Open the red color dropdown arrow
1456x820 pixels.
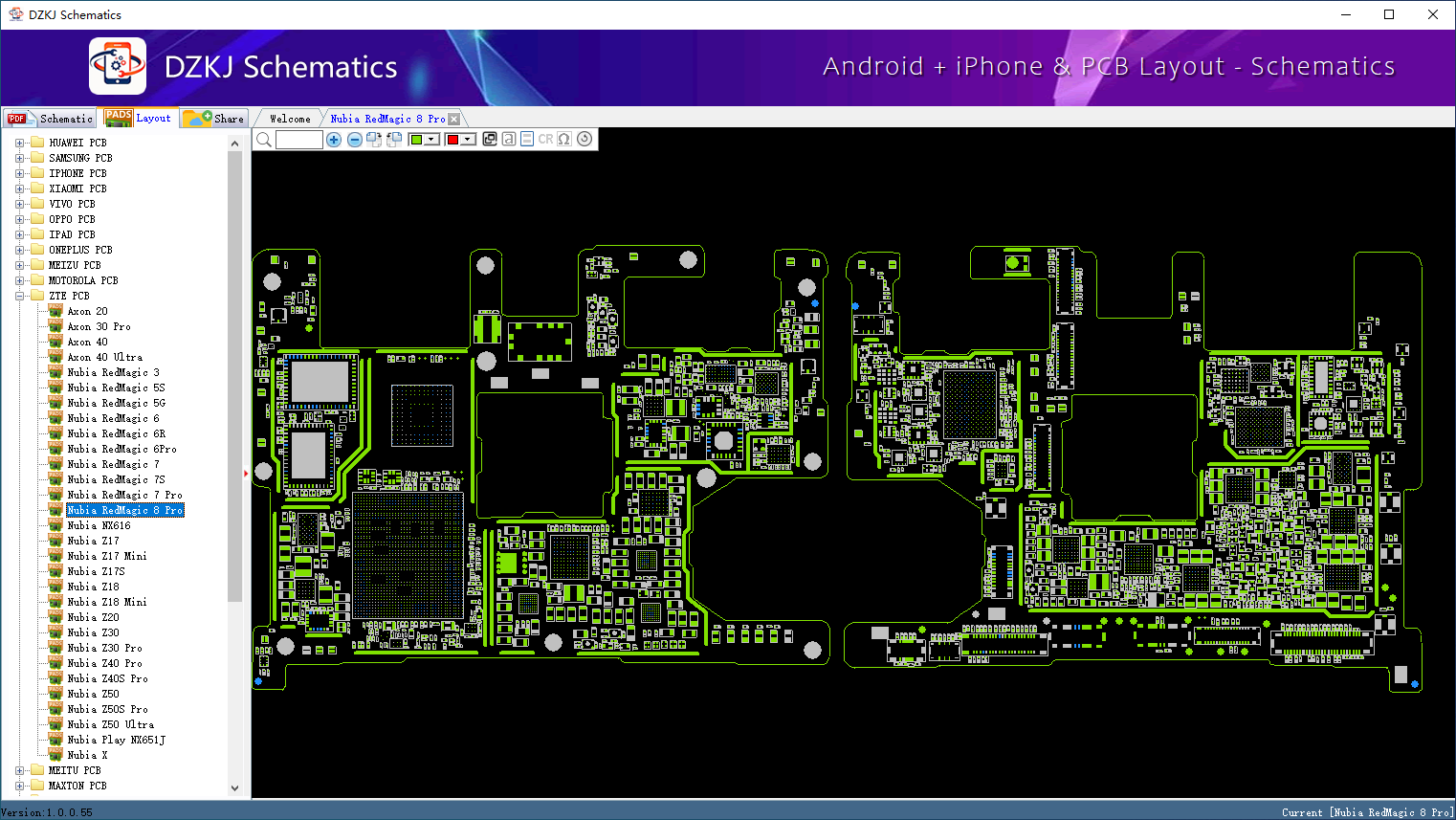pyautogui.click(x=469, y=140)
